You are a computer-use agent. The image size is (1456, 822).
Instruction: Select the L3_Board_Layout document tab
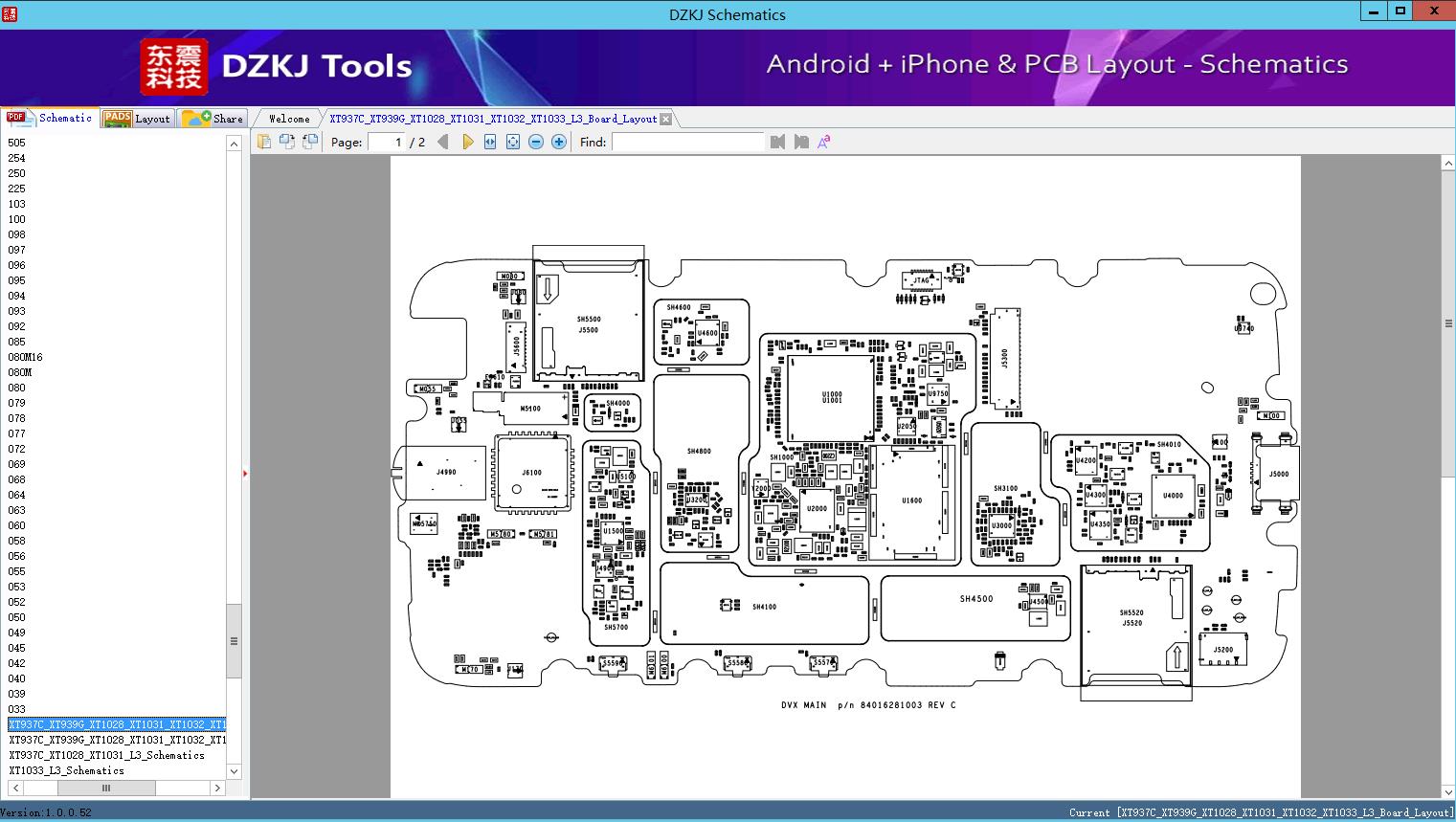(493, 119)
